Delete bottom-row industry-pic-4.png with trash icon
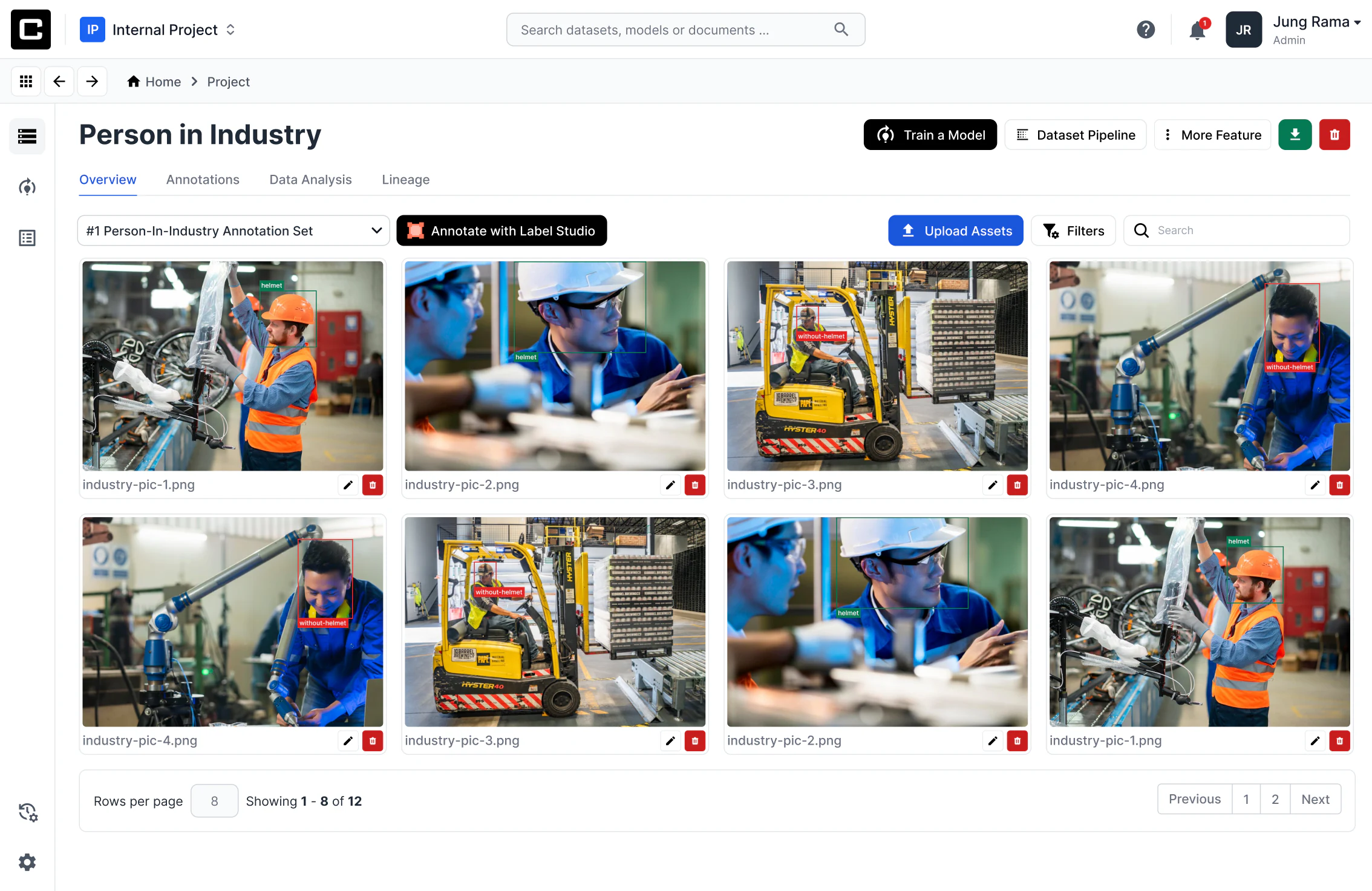The height and width of the screenshot is (891, 1372). click(373, 741)
